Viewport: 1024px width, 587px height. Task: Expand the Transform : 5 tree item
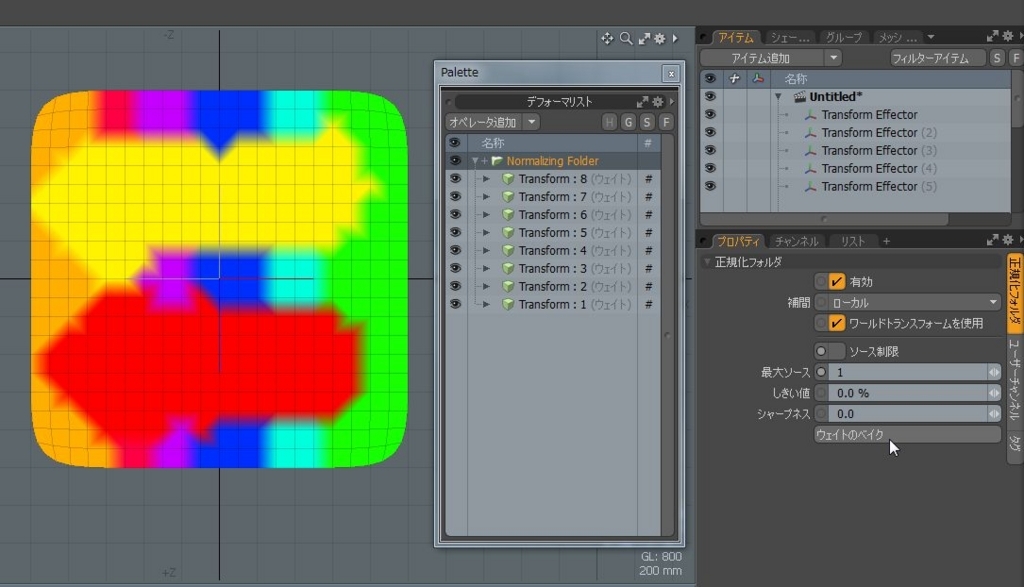[x=486, y=232]
